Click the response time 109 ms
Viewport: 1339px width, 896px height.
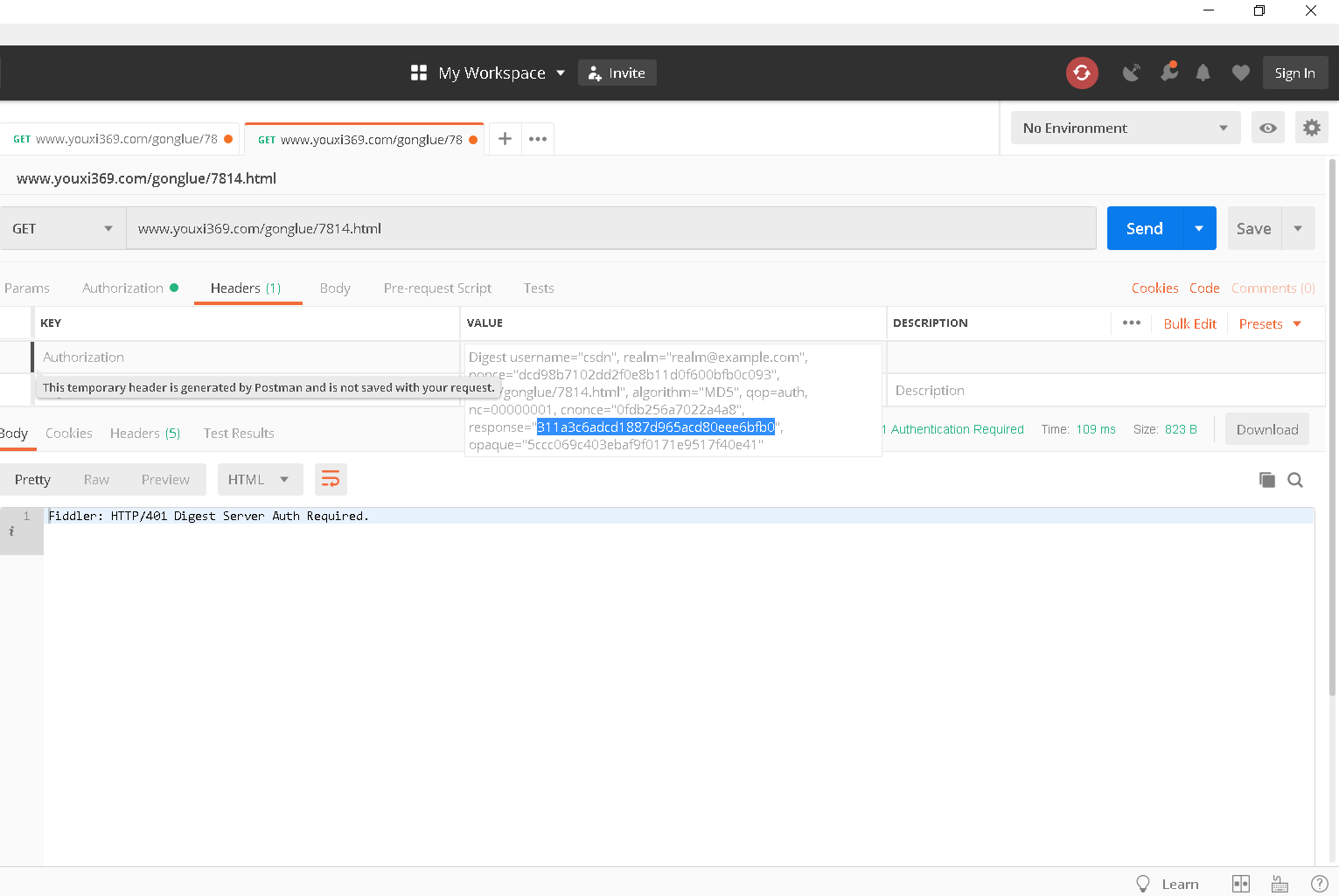[x=1096, y=429]
